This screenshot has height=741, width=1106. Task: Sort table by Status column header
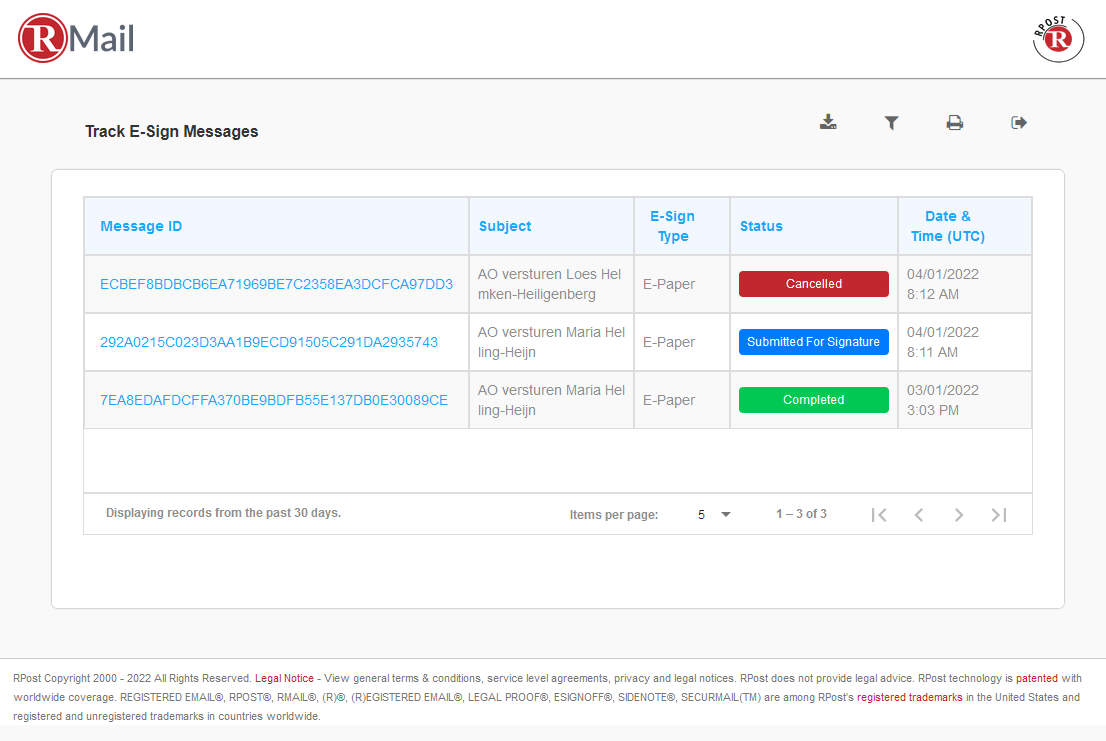click(761, 226)
